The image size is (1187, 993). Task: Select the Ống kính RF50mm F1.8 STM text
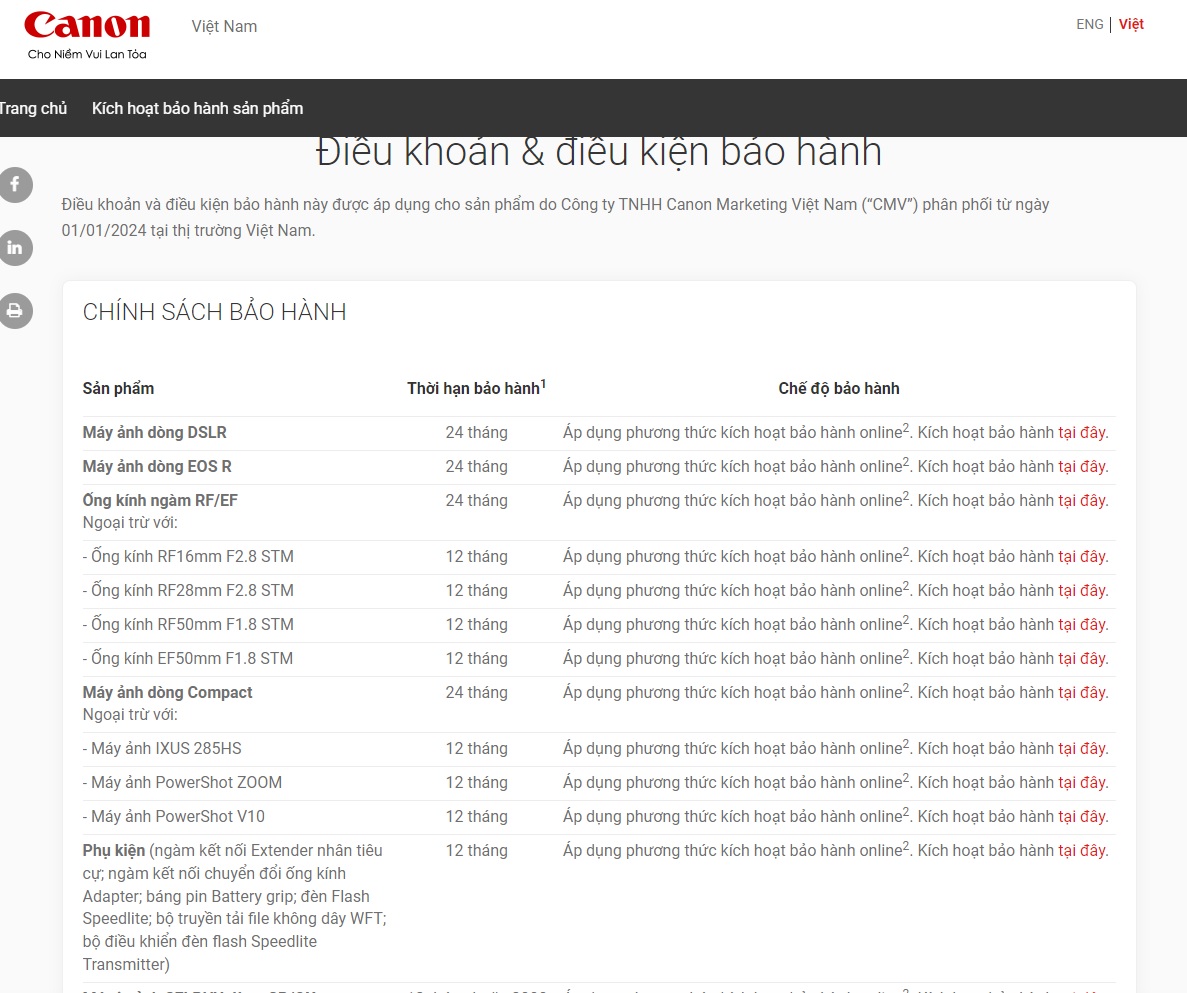[x=192, y=624]
